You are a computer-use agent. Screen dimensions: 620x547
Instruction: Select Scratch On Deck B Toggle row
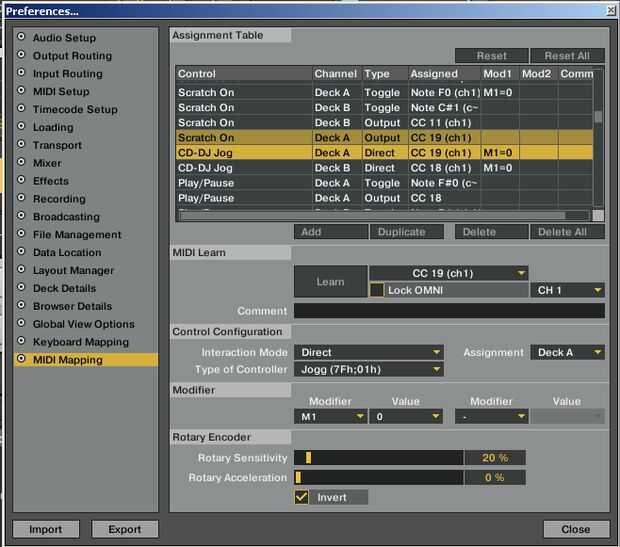pyautogui.click(x=384, y=108)
